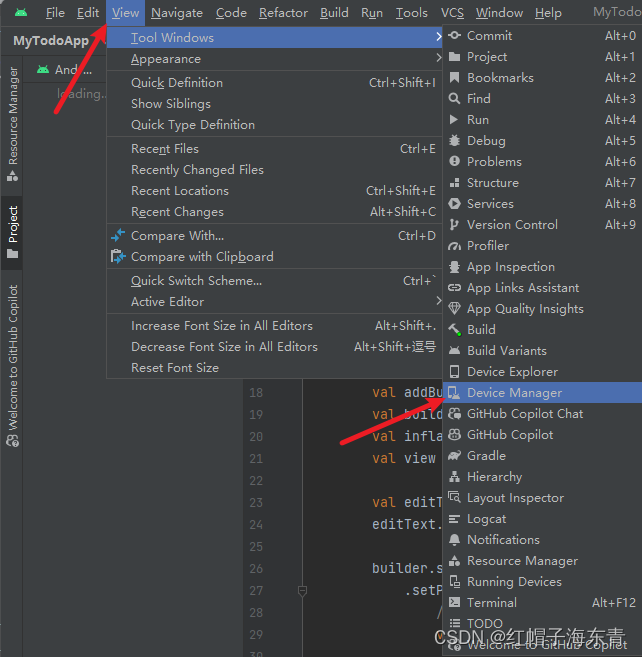Select Quick Definition

274,83
